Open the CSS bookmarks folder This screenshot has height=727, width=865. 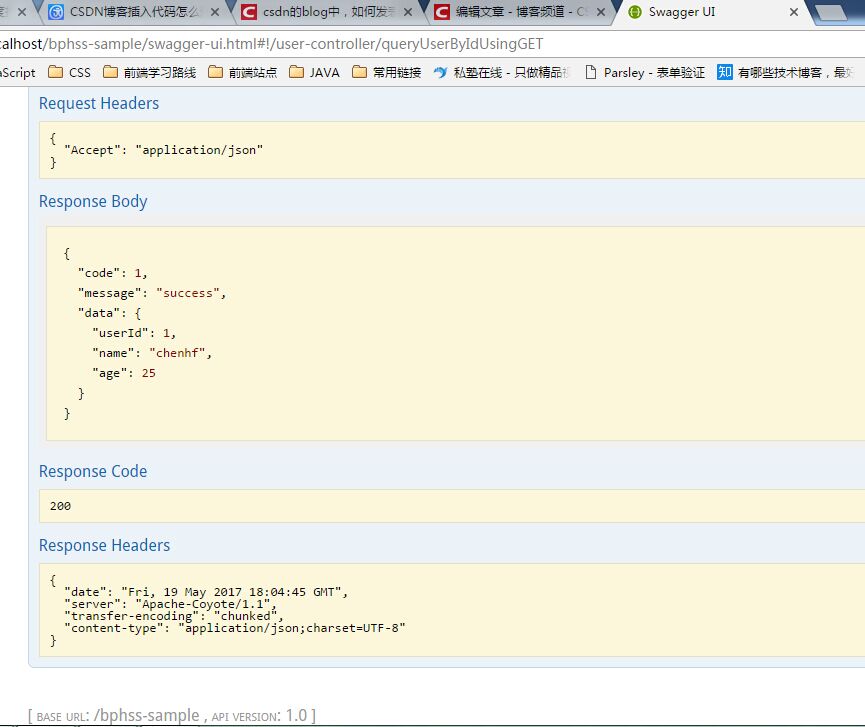click(x=70, y=72)
